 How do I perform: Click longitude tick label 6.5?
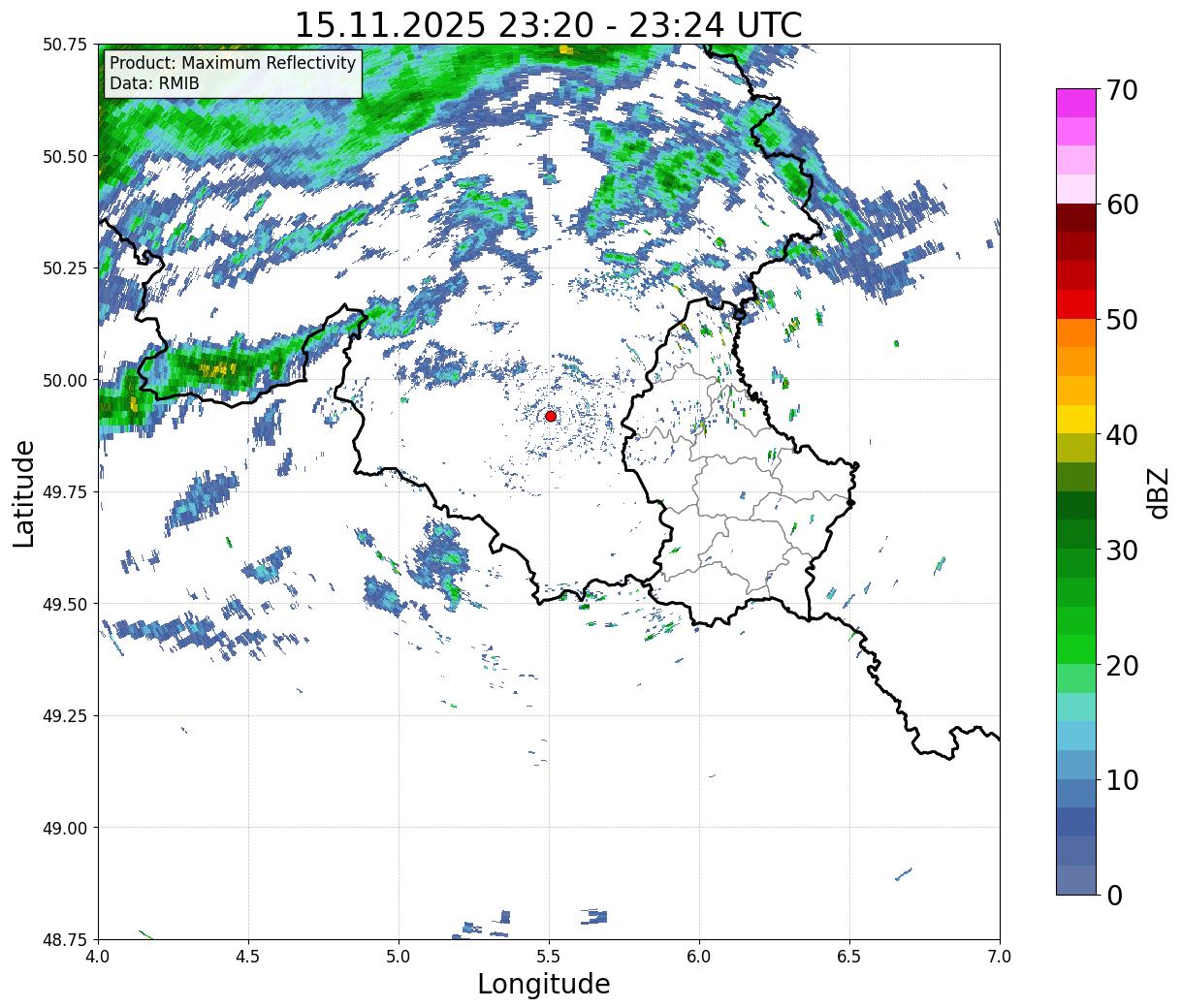849,956
